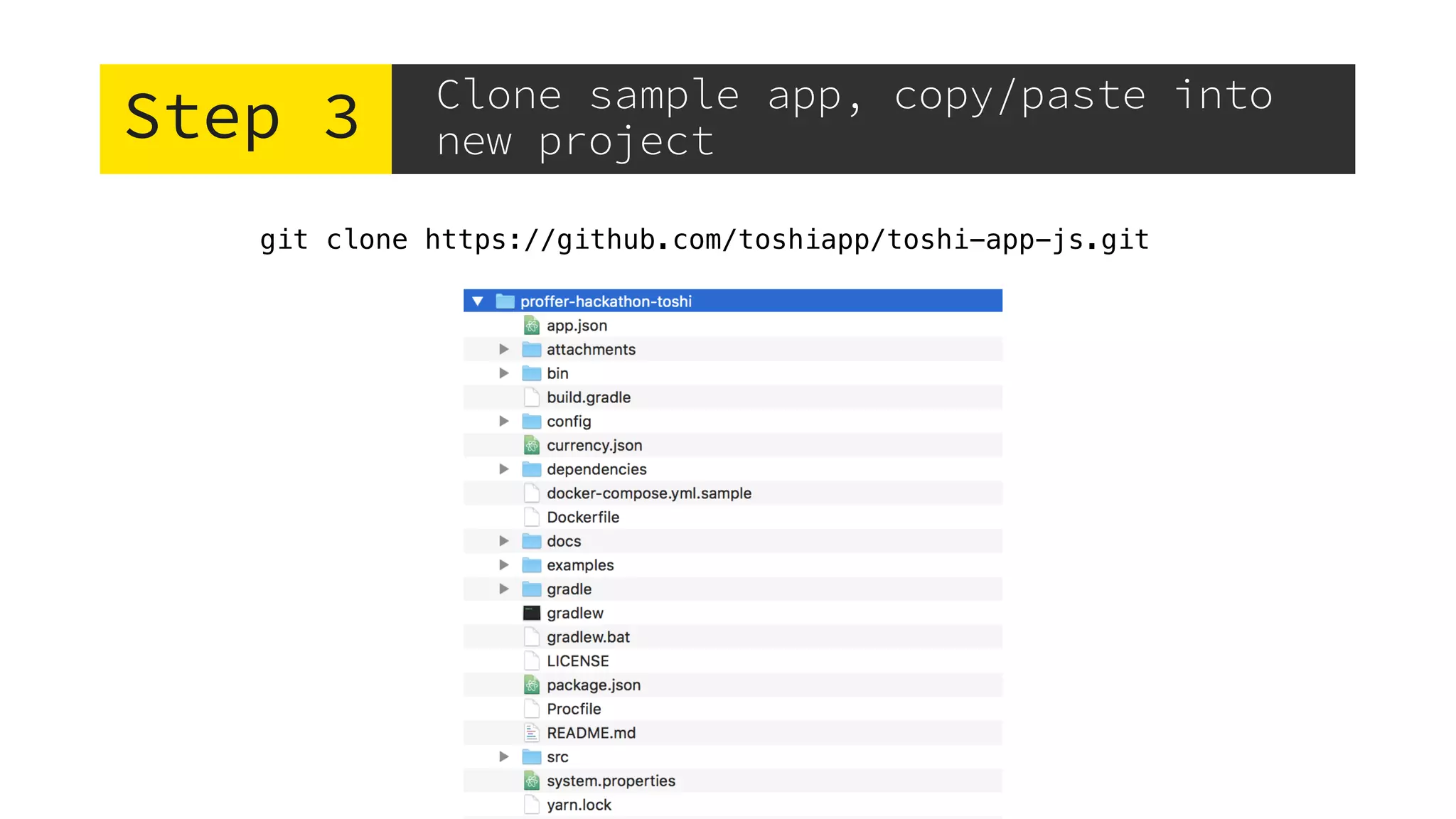1456x819 pixels.
Task: Select the build.gradle file name
Action: point(589,398)
